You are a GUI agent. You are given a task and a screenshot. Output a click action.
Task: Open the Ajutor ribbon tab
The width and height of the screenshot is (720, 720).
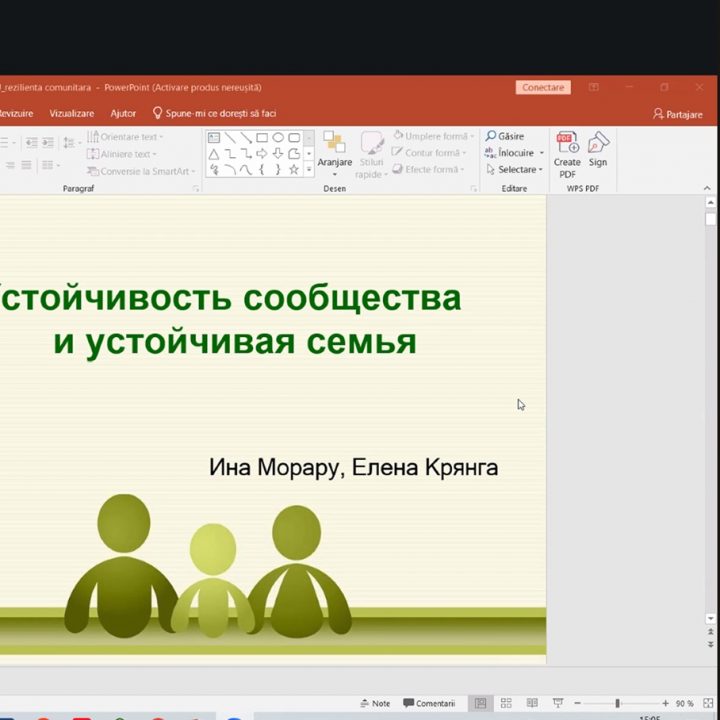(123, 114)
